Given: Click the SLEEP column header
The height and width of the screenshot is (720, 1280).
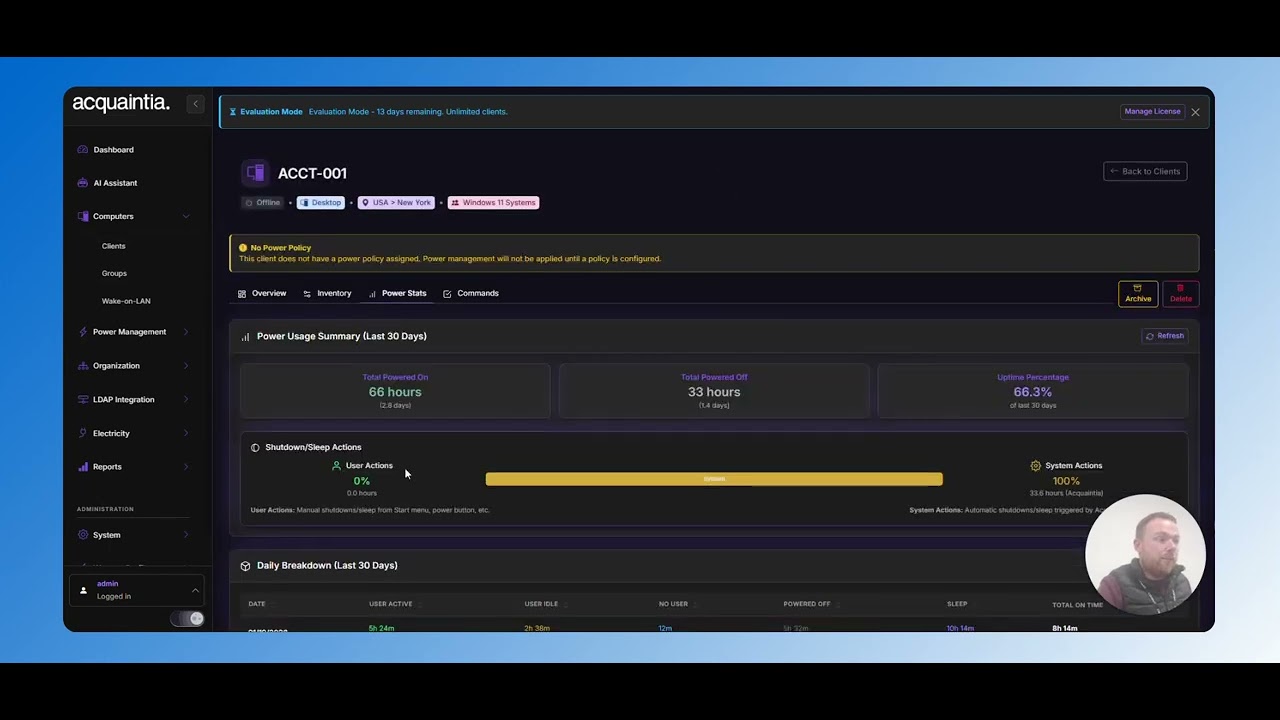Looking at the screenshot, I should pos(957,605).
